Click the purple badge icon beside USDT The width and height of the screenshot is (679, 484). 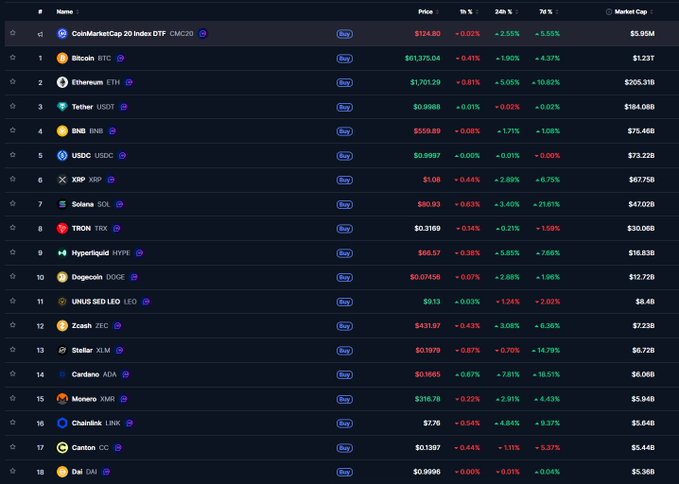coord(124,106)
